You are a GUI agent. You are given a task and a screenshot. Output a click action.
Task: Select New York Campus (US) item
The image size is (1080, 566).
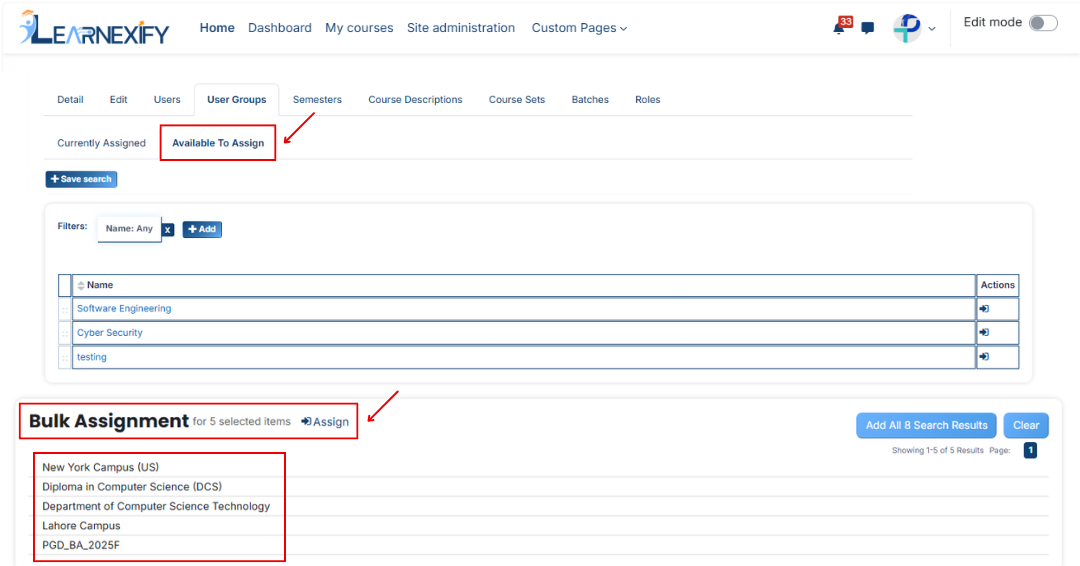pos(101,467)
